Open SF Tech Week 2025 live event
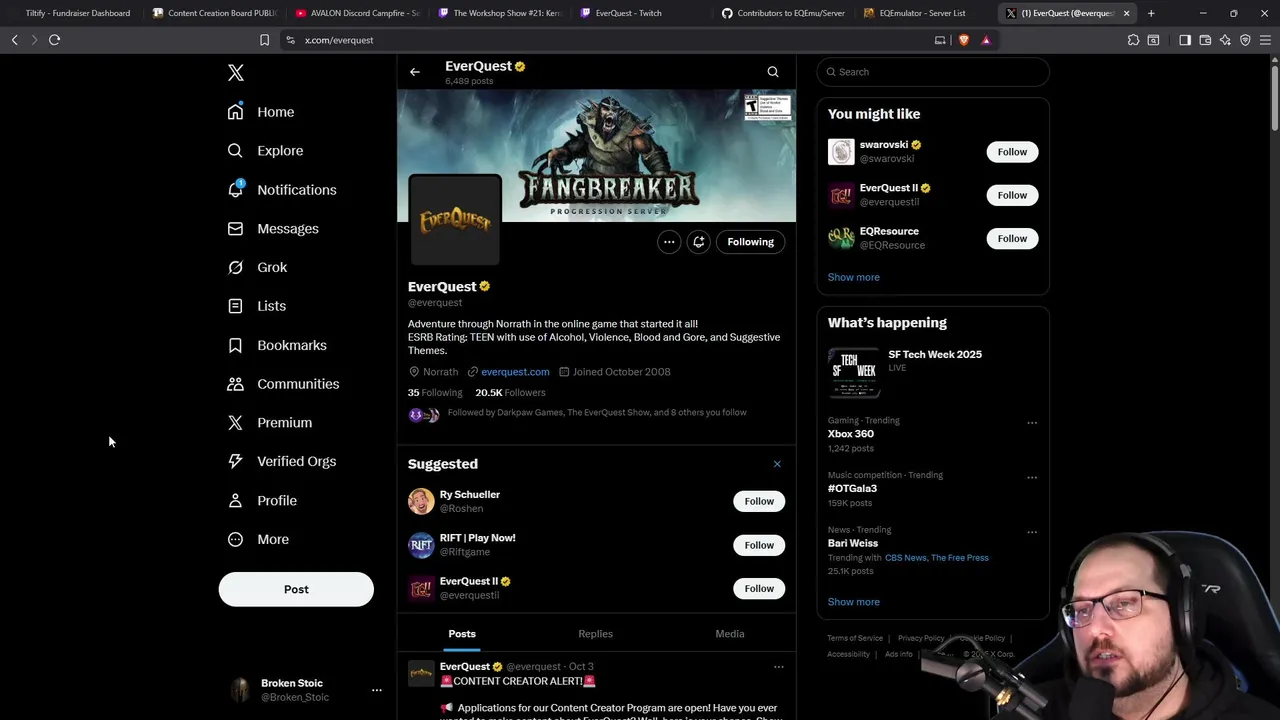The width and height of the screenshot is (1280, 720). point(933,372)
